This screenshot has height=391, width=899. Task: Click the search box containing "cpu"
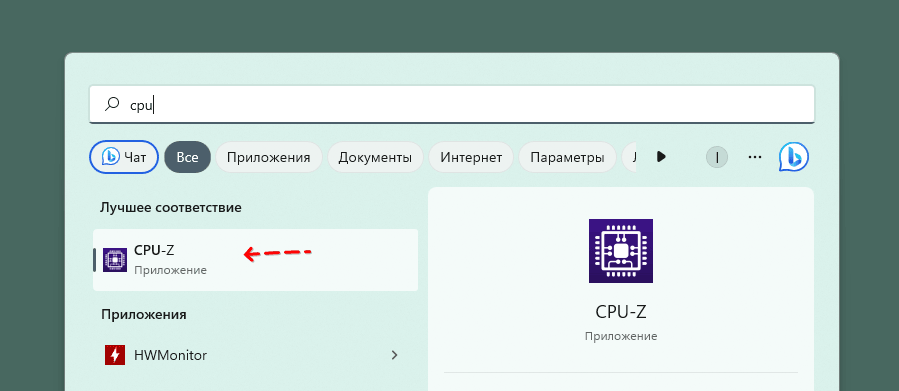452,104
